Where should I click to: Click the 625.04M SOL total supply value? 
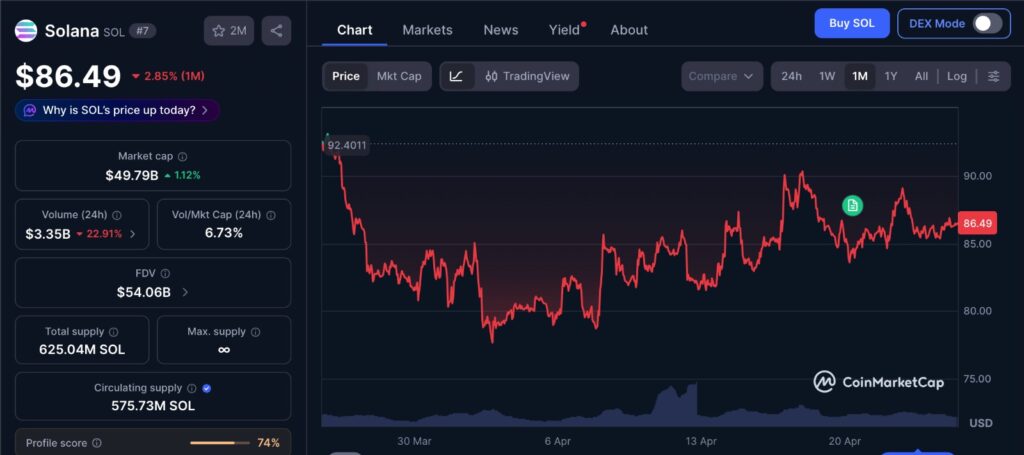tap(82, 350)
